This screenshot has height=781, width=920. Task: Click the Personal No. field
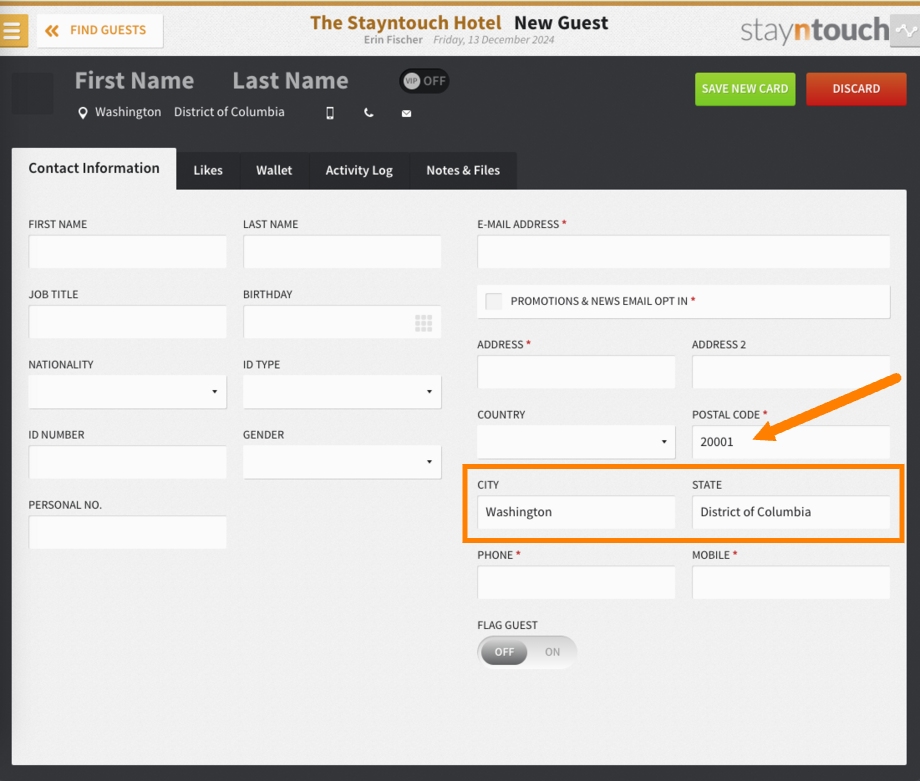(127, 532)
